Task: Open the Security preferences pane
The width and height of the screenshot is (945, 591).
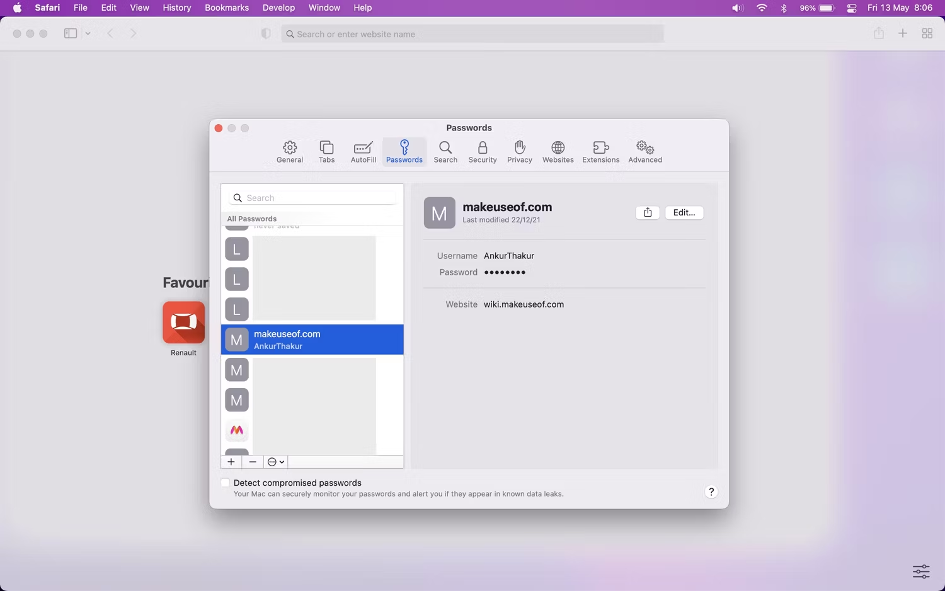Action: [x=482, y=152]
